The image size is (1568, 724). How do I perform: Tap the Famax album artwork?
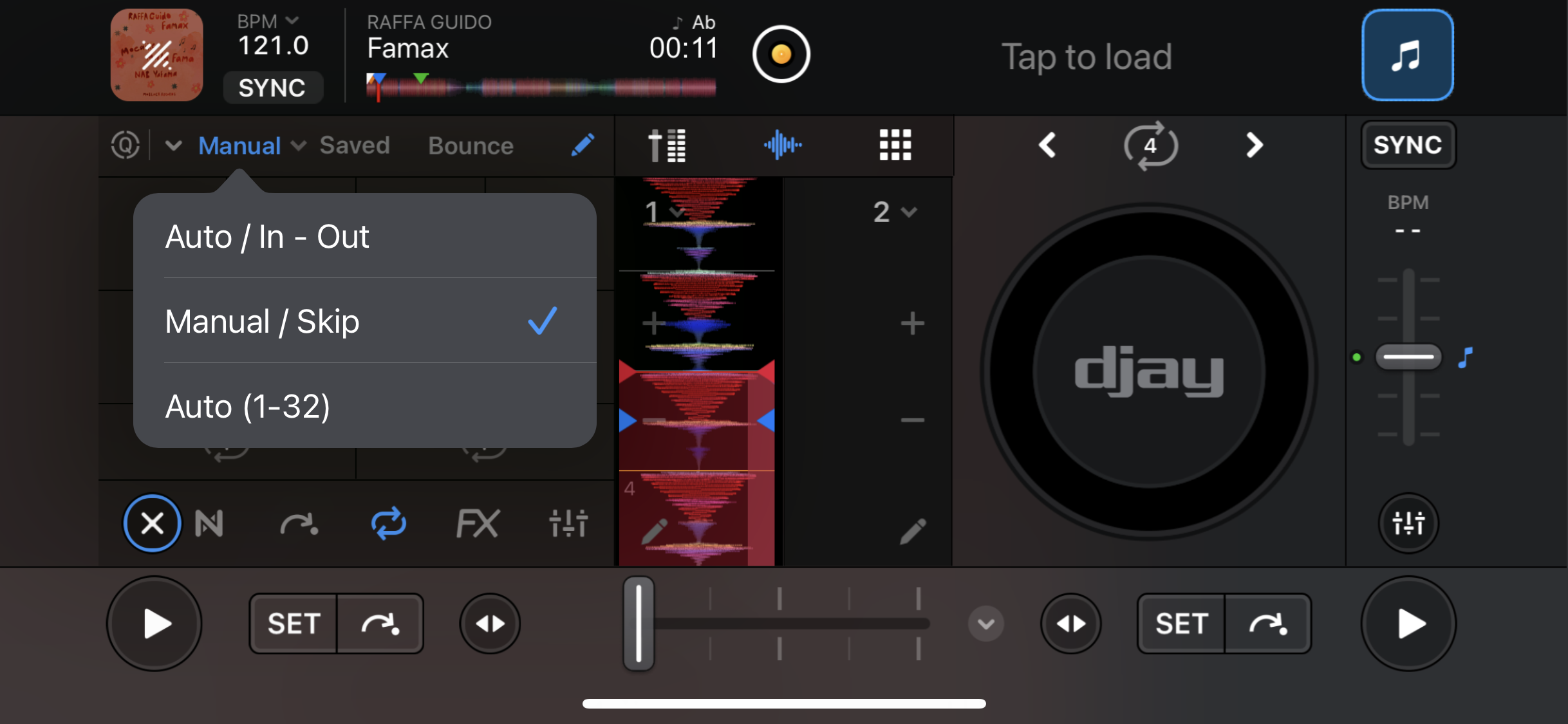[156, 55]
